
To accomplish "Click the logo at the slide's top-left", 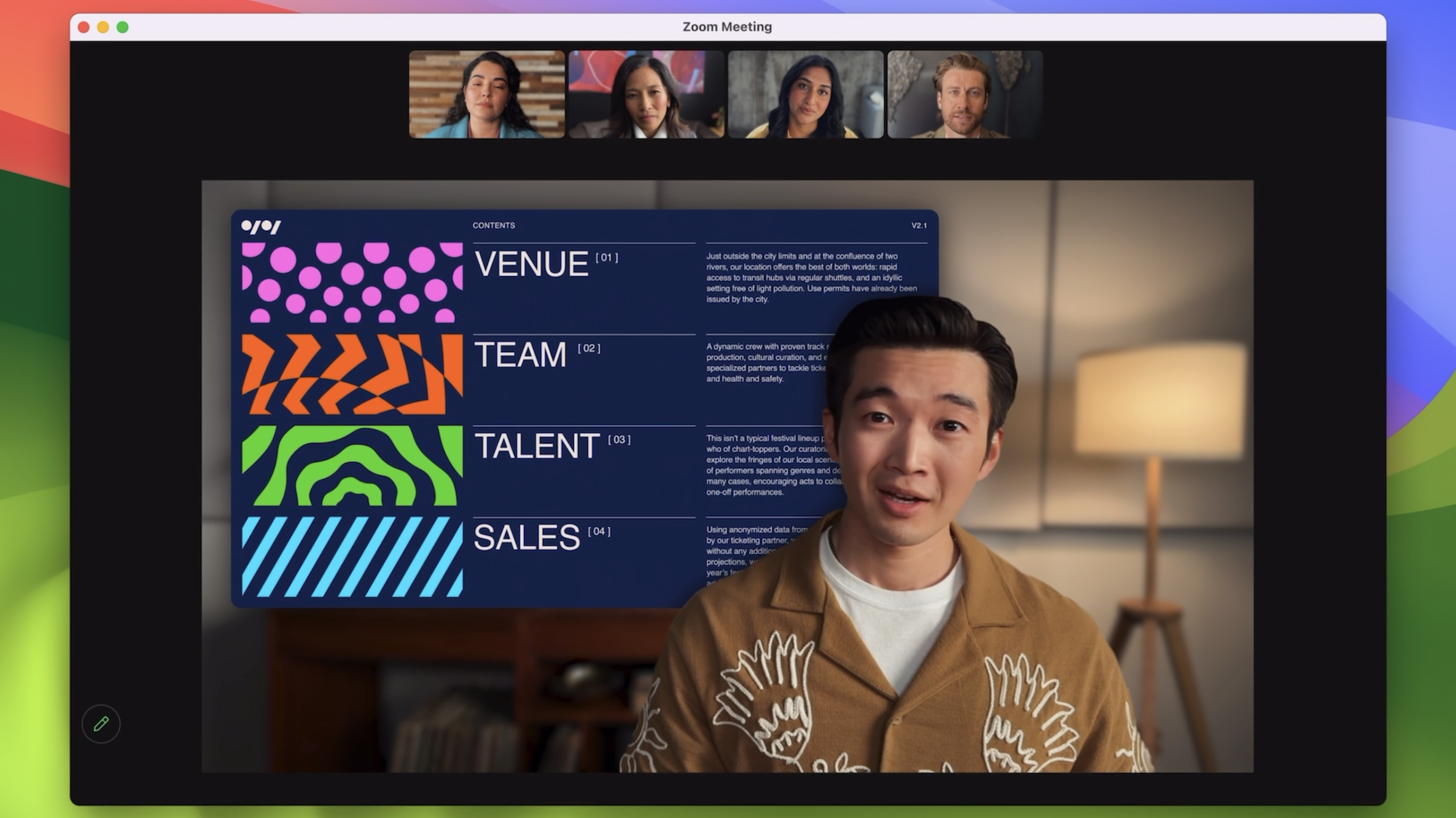I will tap(261, 226).
